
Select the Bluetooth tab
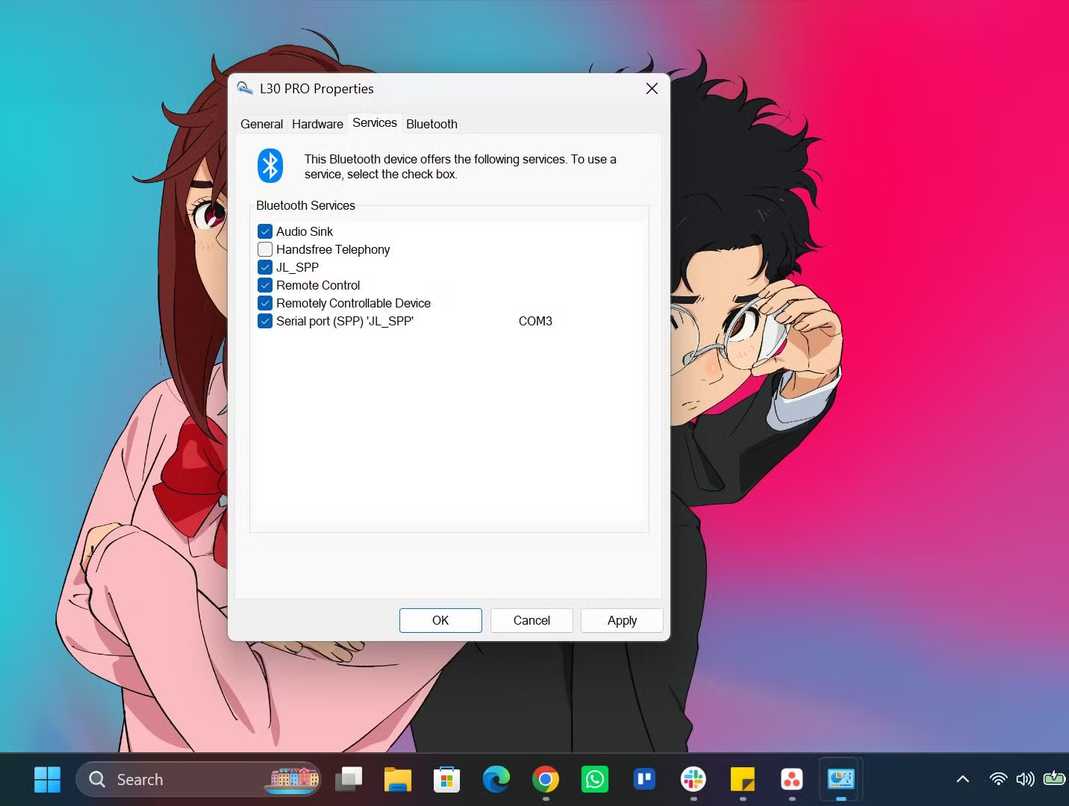coord(432,124)
